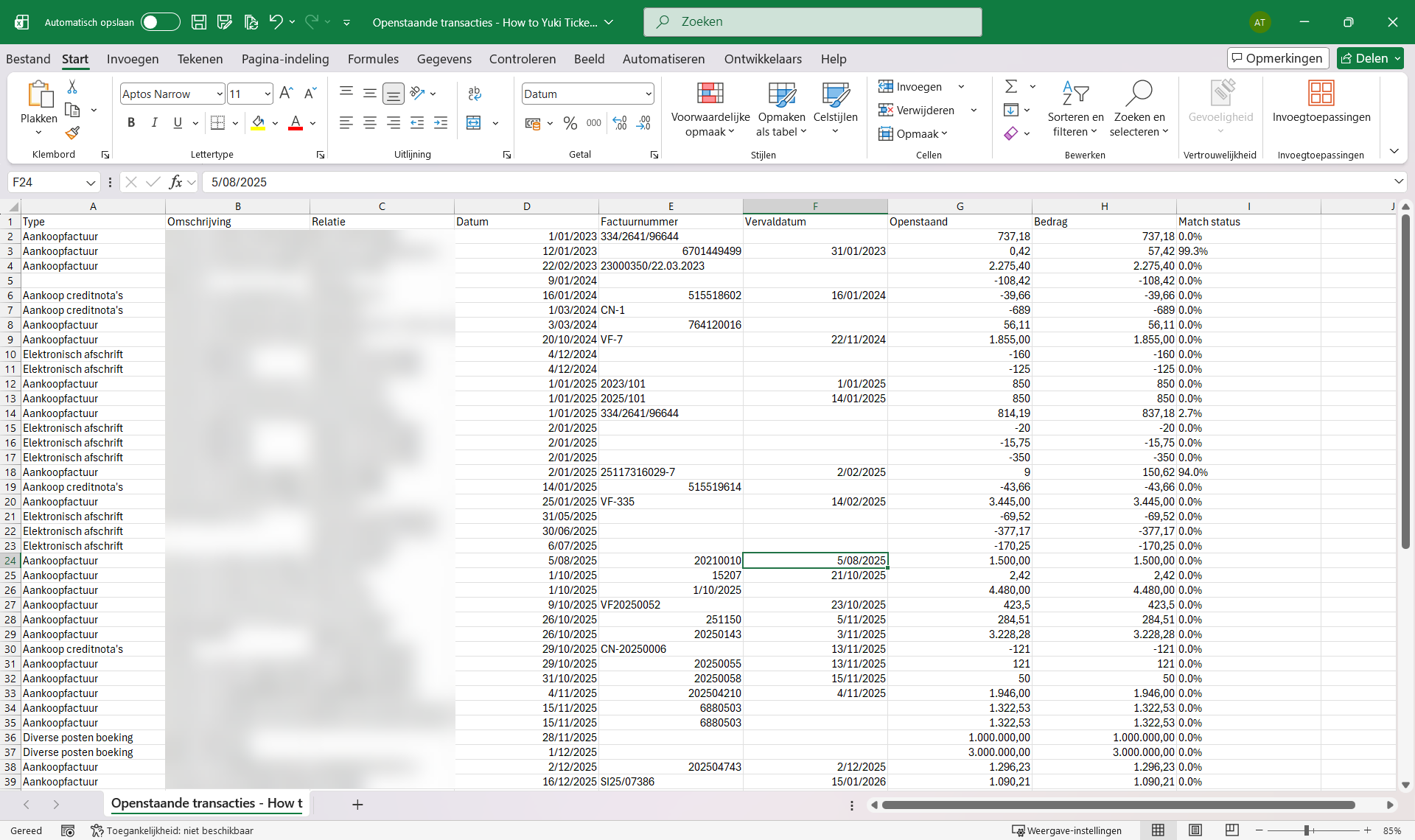1415x840 pixels.
Task: Open the font name dropdown
Action: coord(219,94)
